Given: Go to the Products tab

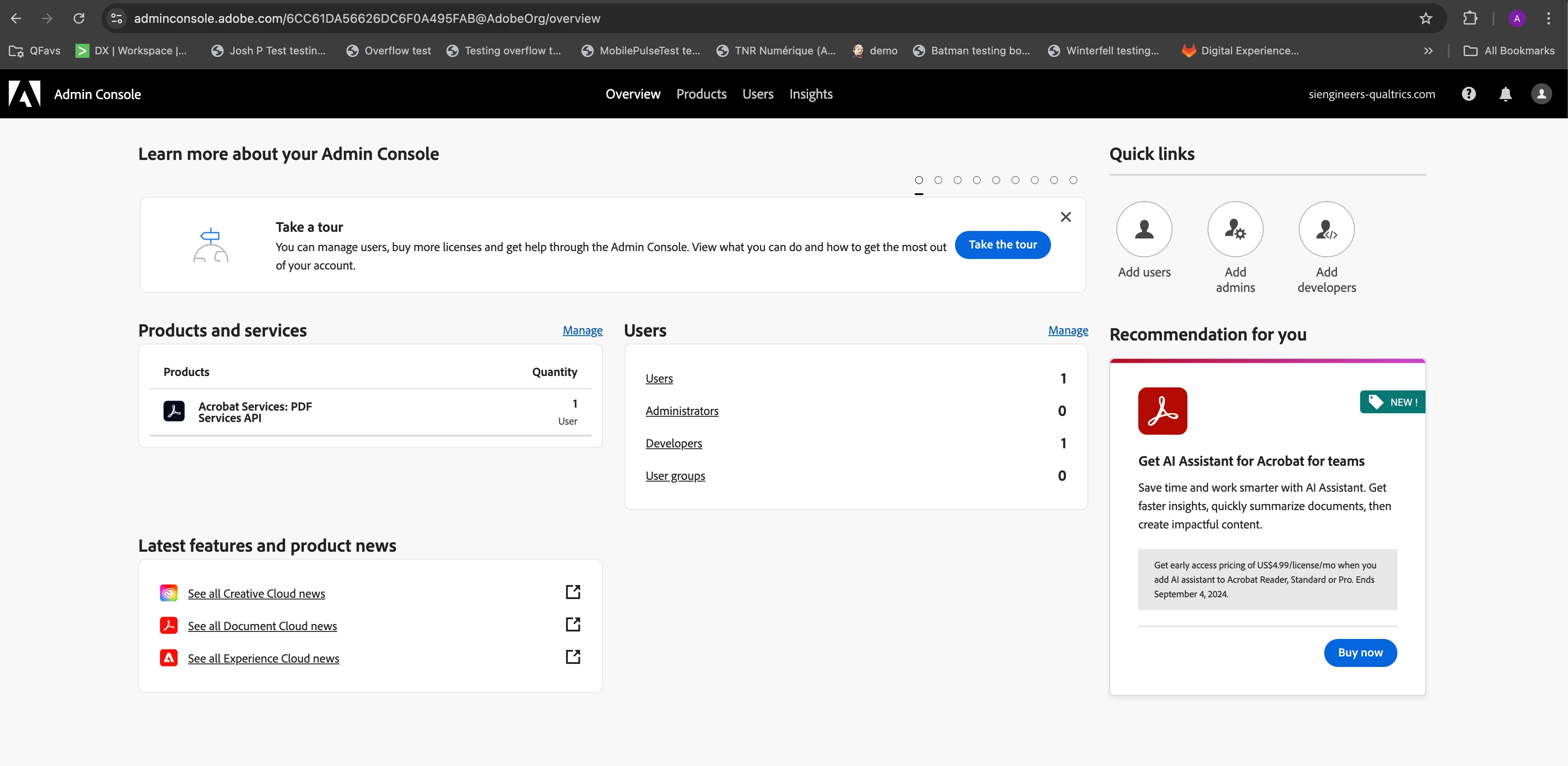Looking at the screenshot, I should tap(701, 94).
